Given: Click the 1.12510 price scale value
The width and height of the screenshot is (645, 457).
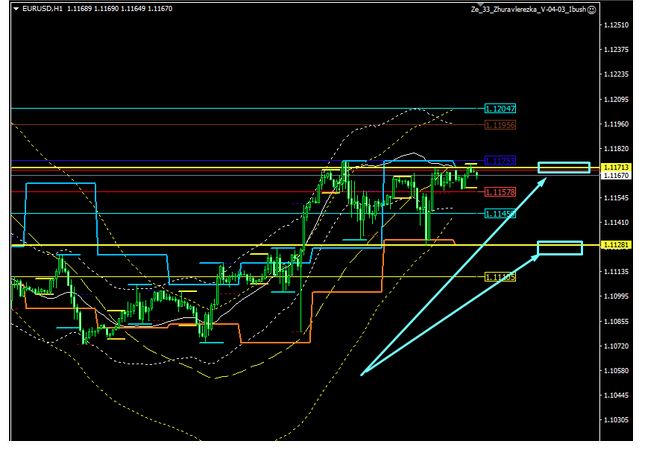Looking at the screenshot, I should [x=616, y=25].
